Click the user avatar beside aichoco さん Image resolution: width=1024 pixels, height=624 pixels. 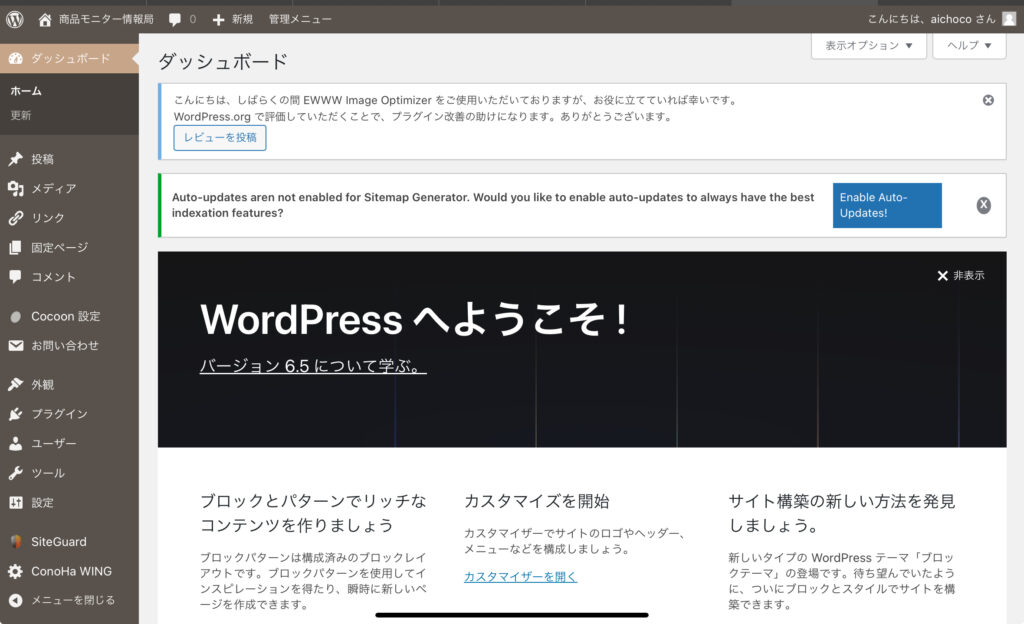click(1009, 19)
